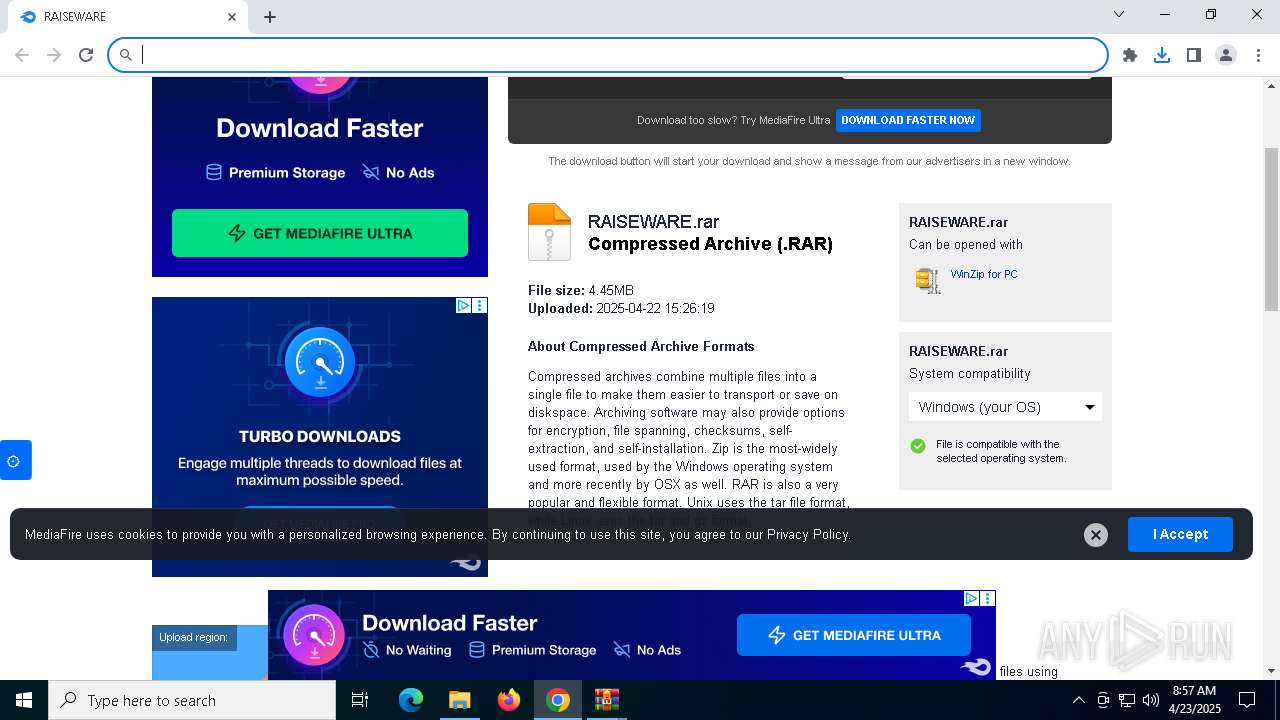
Task: Reload the page with the refresh icon
Action: [86, 55]
